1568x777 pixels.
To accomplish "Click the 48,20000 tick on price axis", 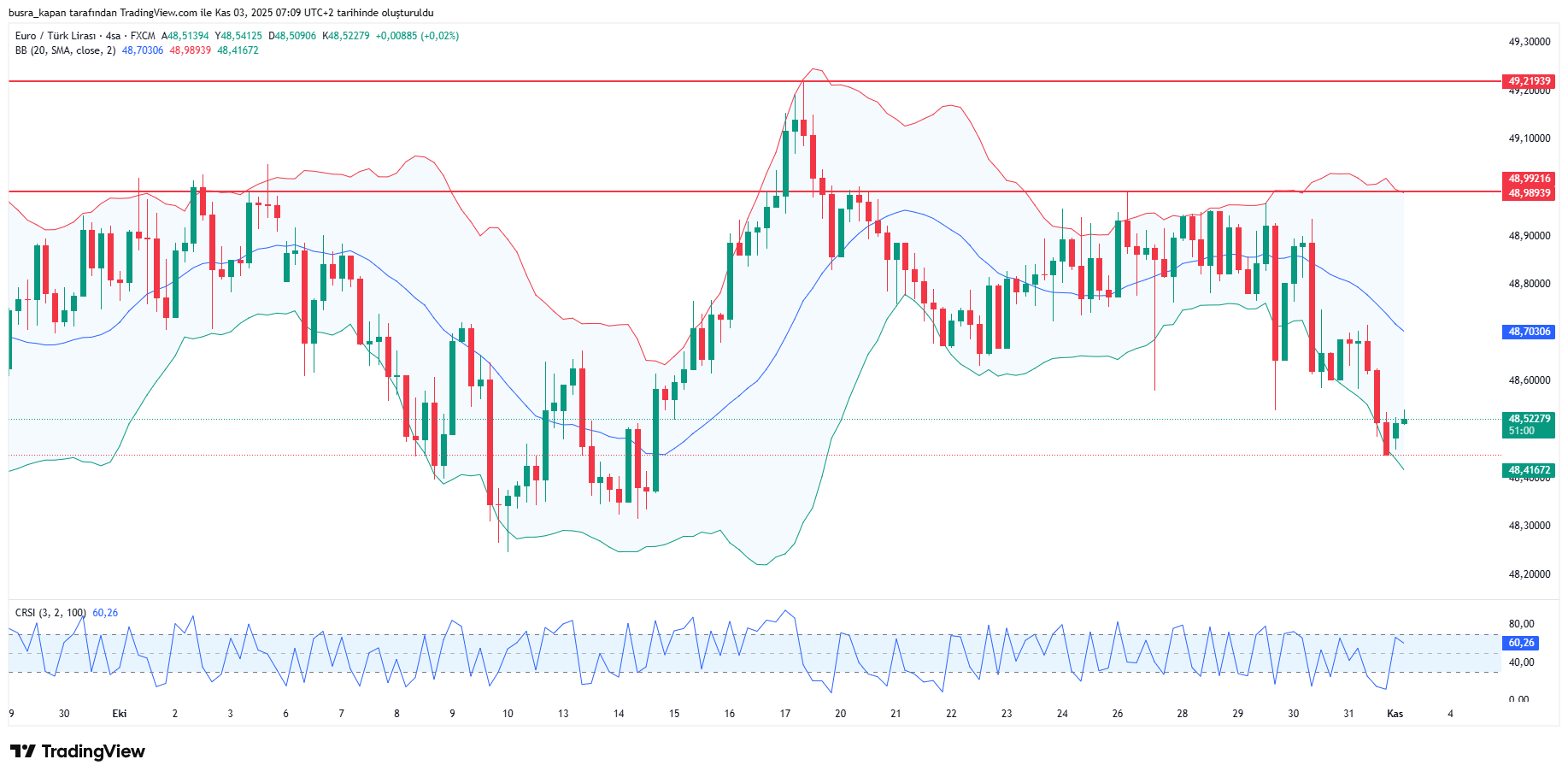I will coord(1529,574).
